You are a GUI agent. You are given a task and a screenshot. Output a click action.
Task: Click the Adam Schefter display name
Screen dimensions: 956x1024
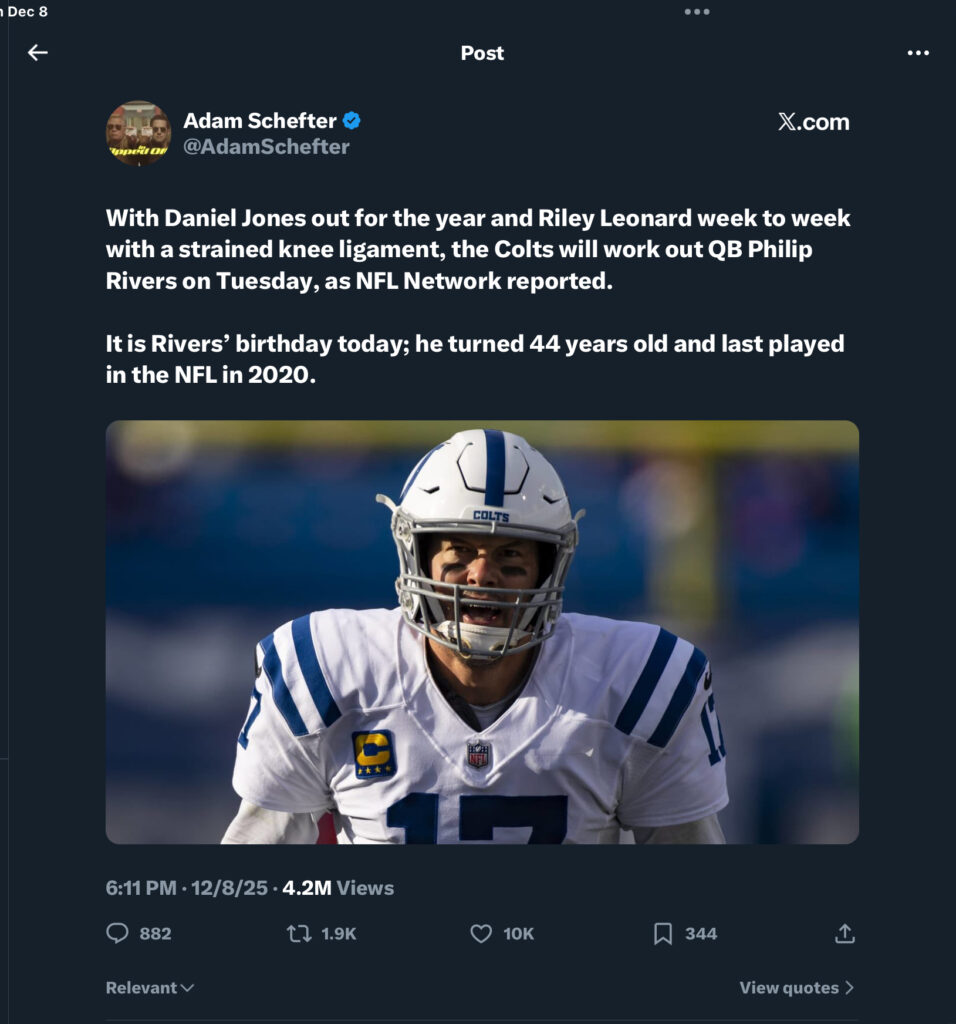(260, 121)
